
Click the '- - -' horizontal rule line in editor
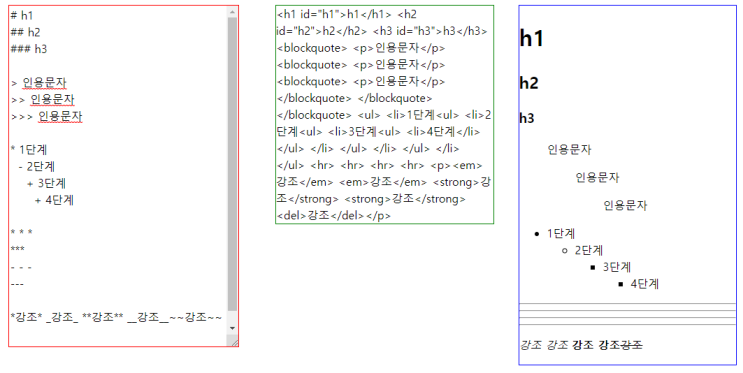pyautogui.click(x=21, y=267)
